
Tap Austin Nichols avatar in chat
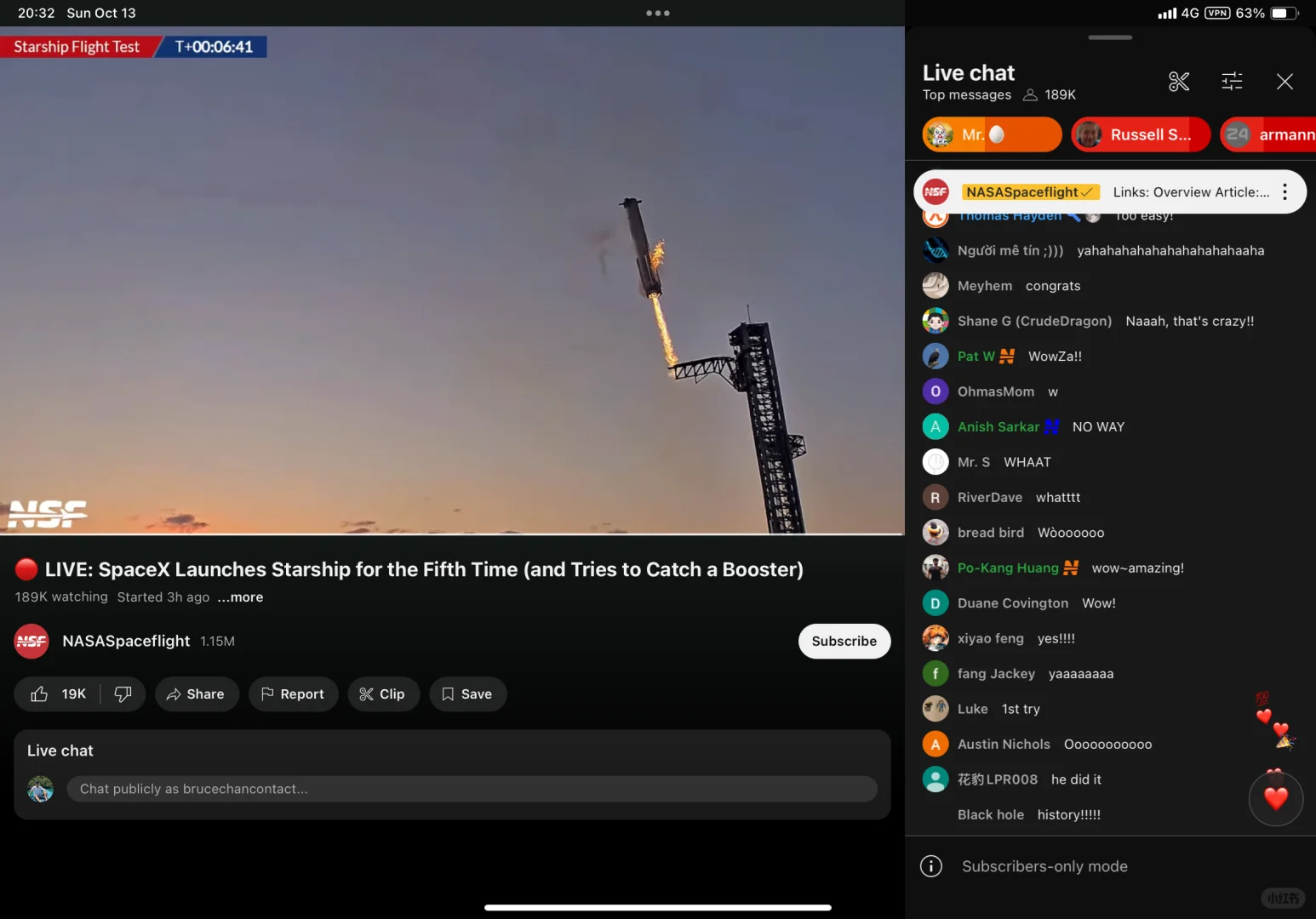pyautogui.click(x=936, y=745)
